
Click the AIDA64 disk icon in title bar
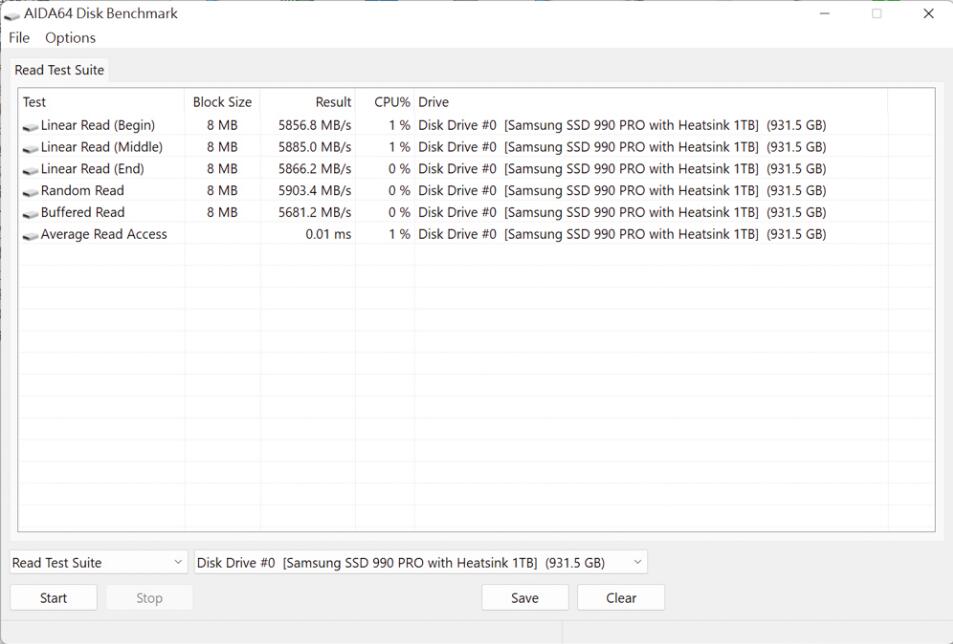pyautogui.click(x=12, y=15)
